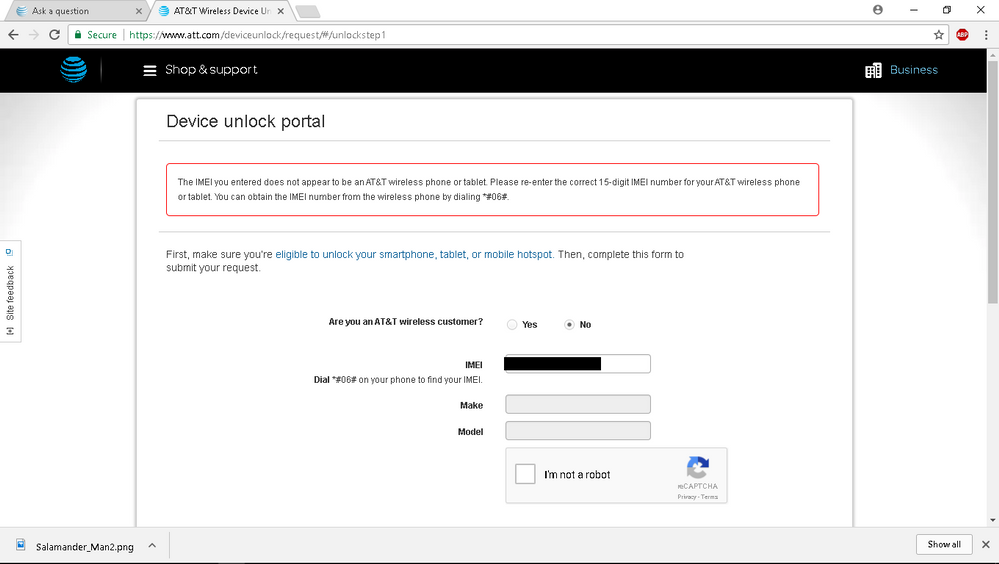Screen dimensions: 999x564
Task: Check the I'm not a robot box
Action: click(x=525, y=474)
